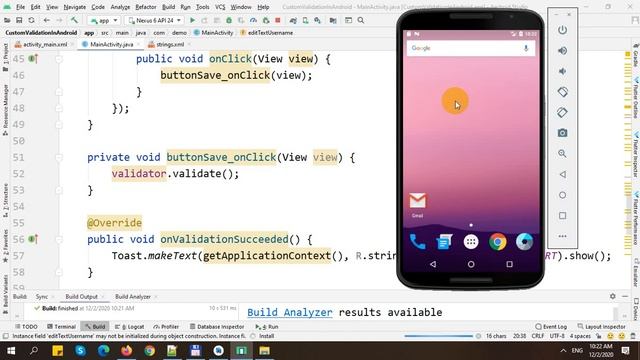
Task: Open Phone dialer on emulator dock
Action: pos(418,242)
